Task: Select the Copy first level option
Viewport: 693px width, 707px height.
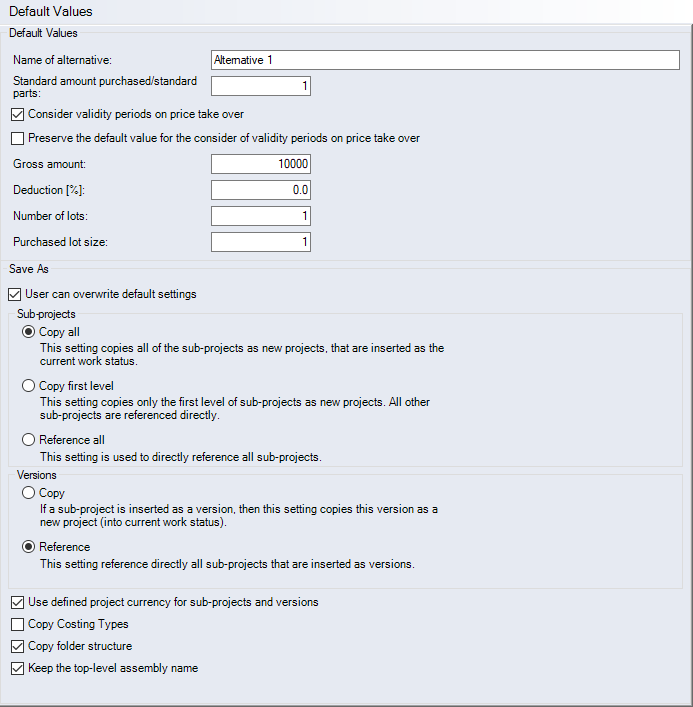Action: click(28, 386)
